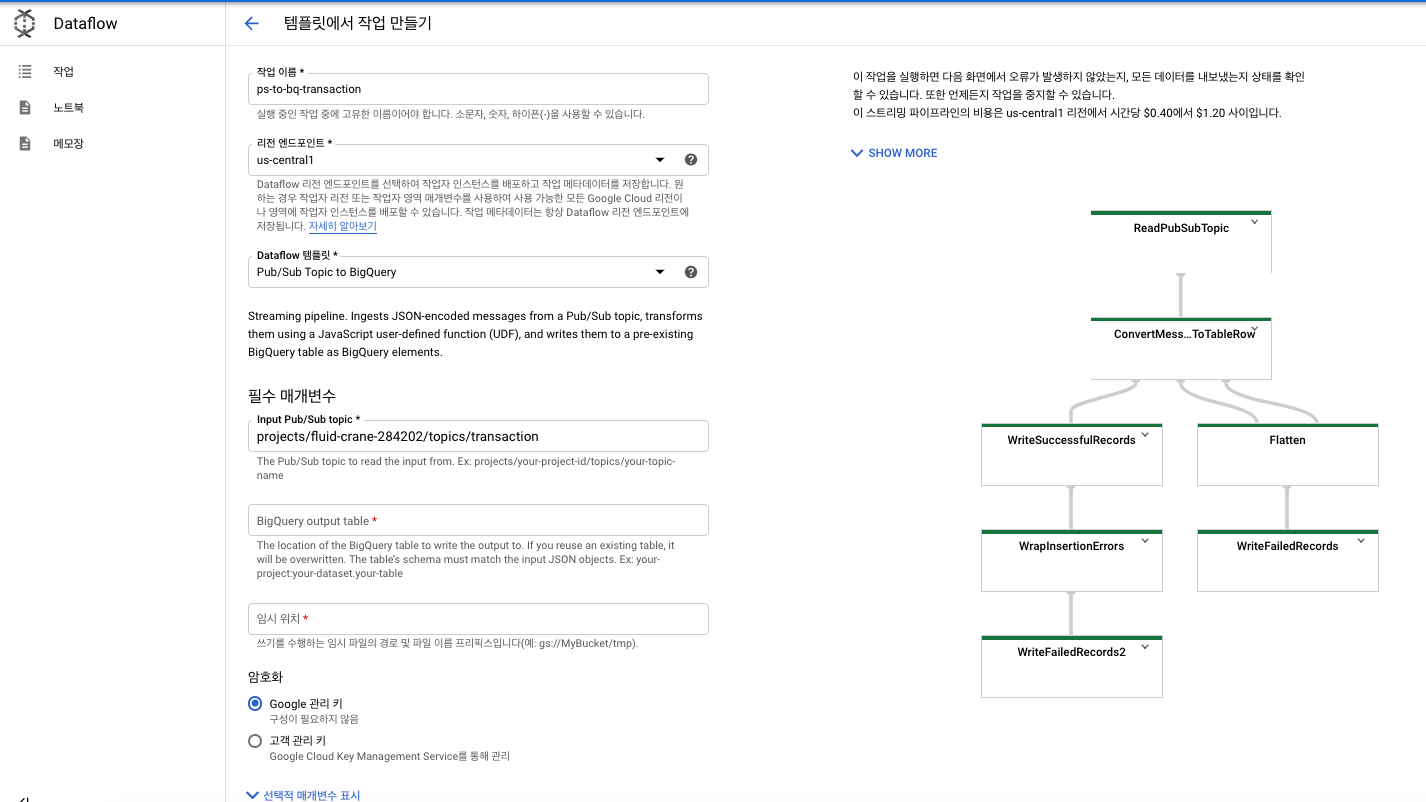
Task: Open help for 리전 엔드포인트 field
Action: [x=690, y=160]
